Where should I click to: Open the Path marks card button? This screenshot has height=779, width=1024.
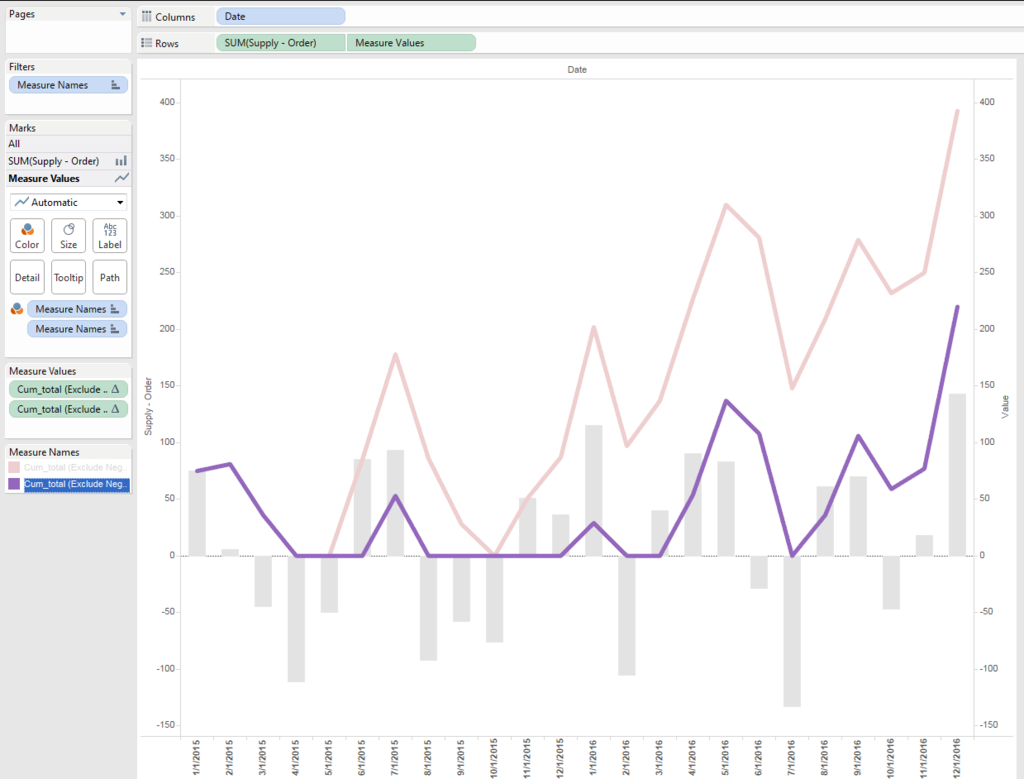(x=110, y=278)
